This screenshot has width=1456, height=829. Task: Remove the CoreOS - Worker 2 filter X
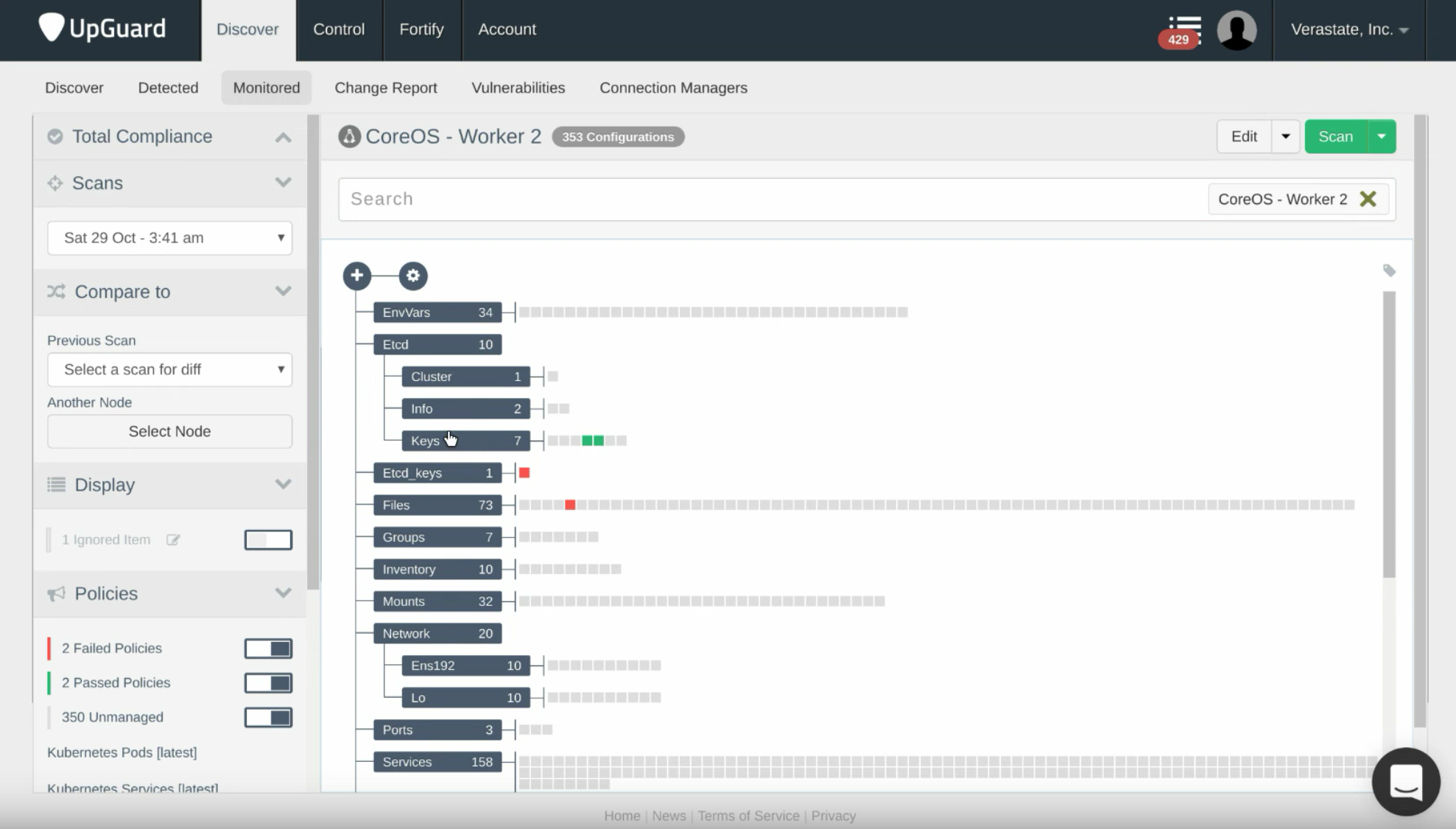point(1368,199)
